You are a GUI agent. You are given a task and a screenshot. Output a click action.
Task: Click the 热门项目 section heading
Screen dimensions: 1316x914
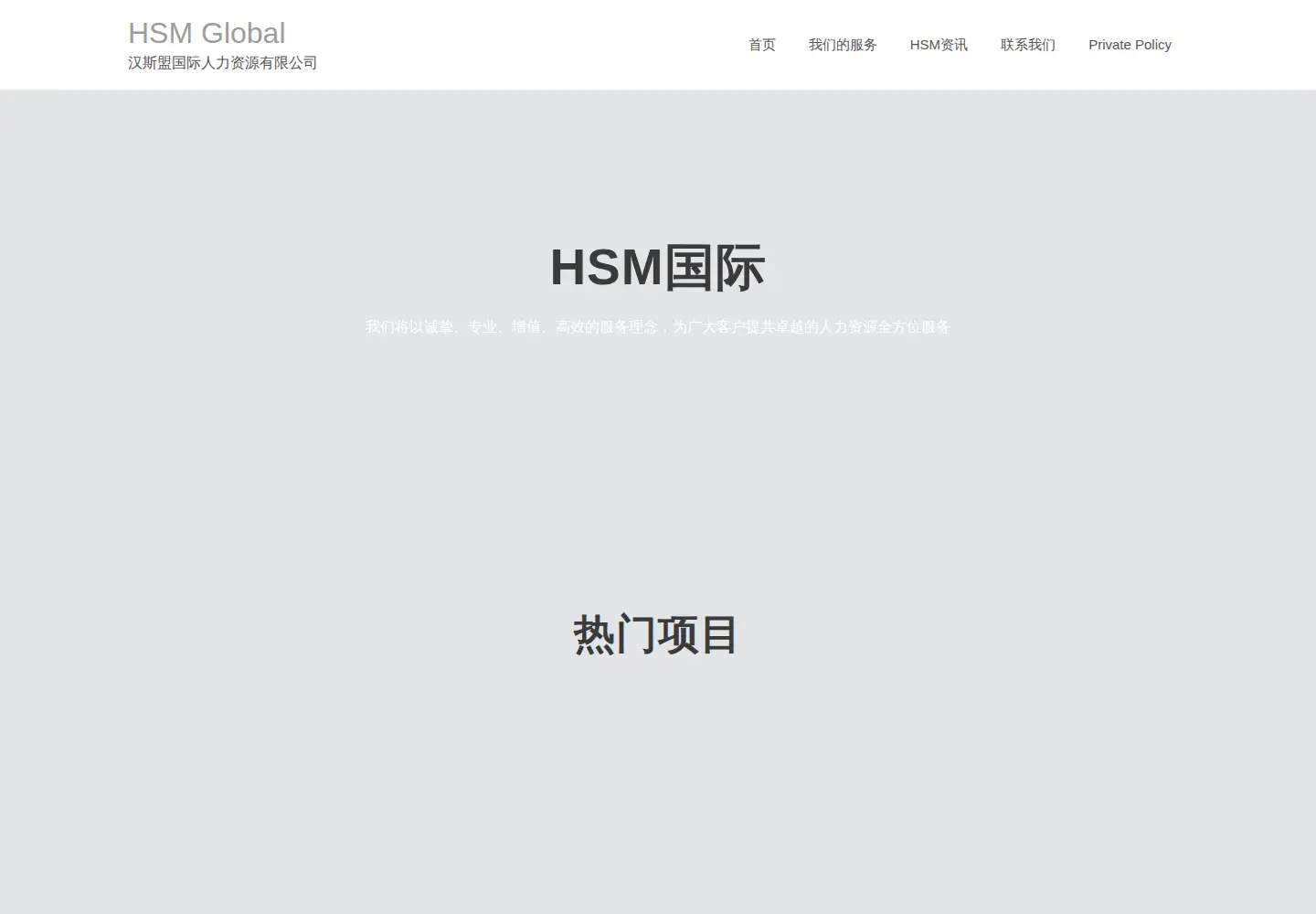click(x=656, y=634)
